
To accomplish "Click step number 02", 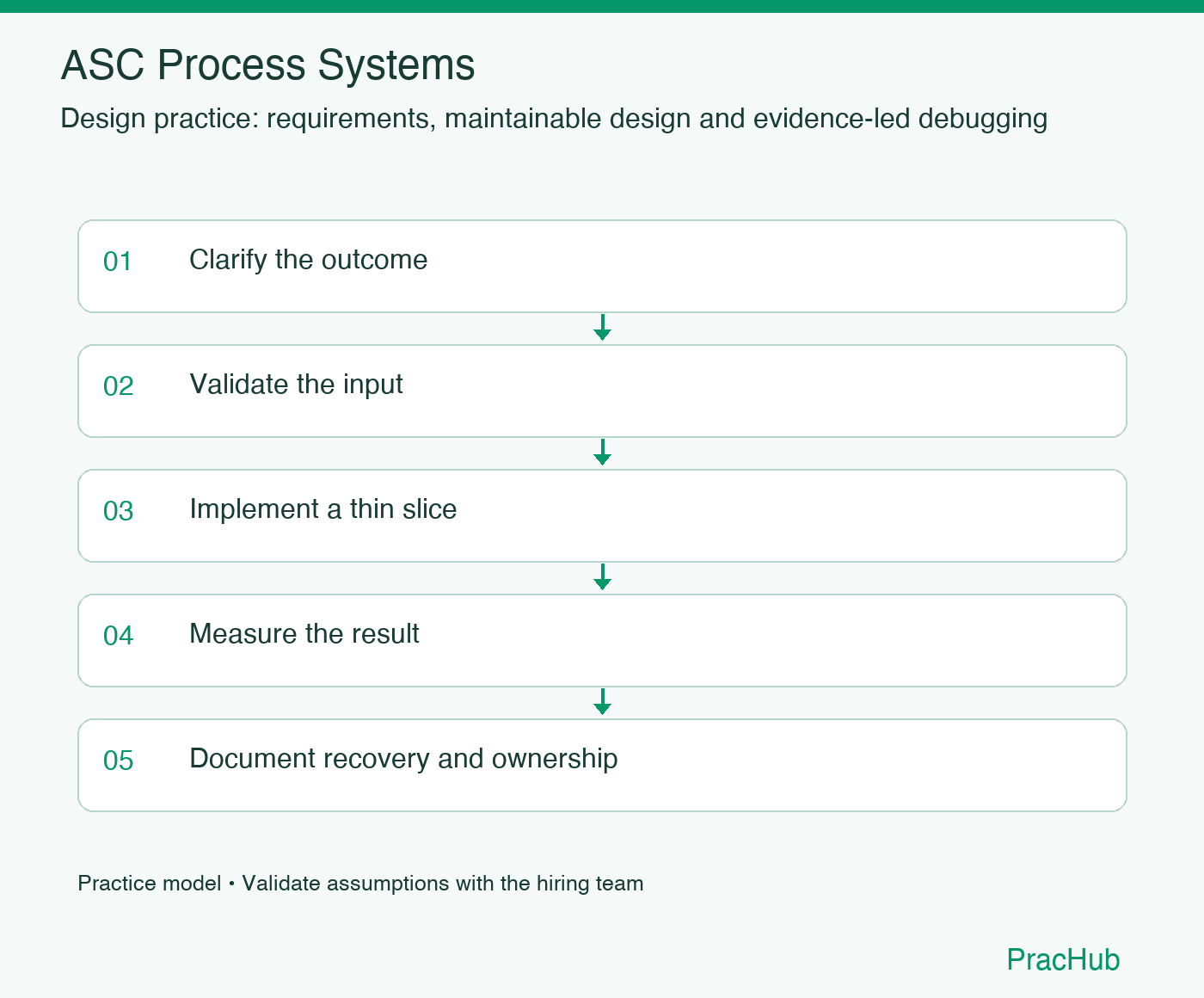I will (118, 386).
